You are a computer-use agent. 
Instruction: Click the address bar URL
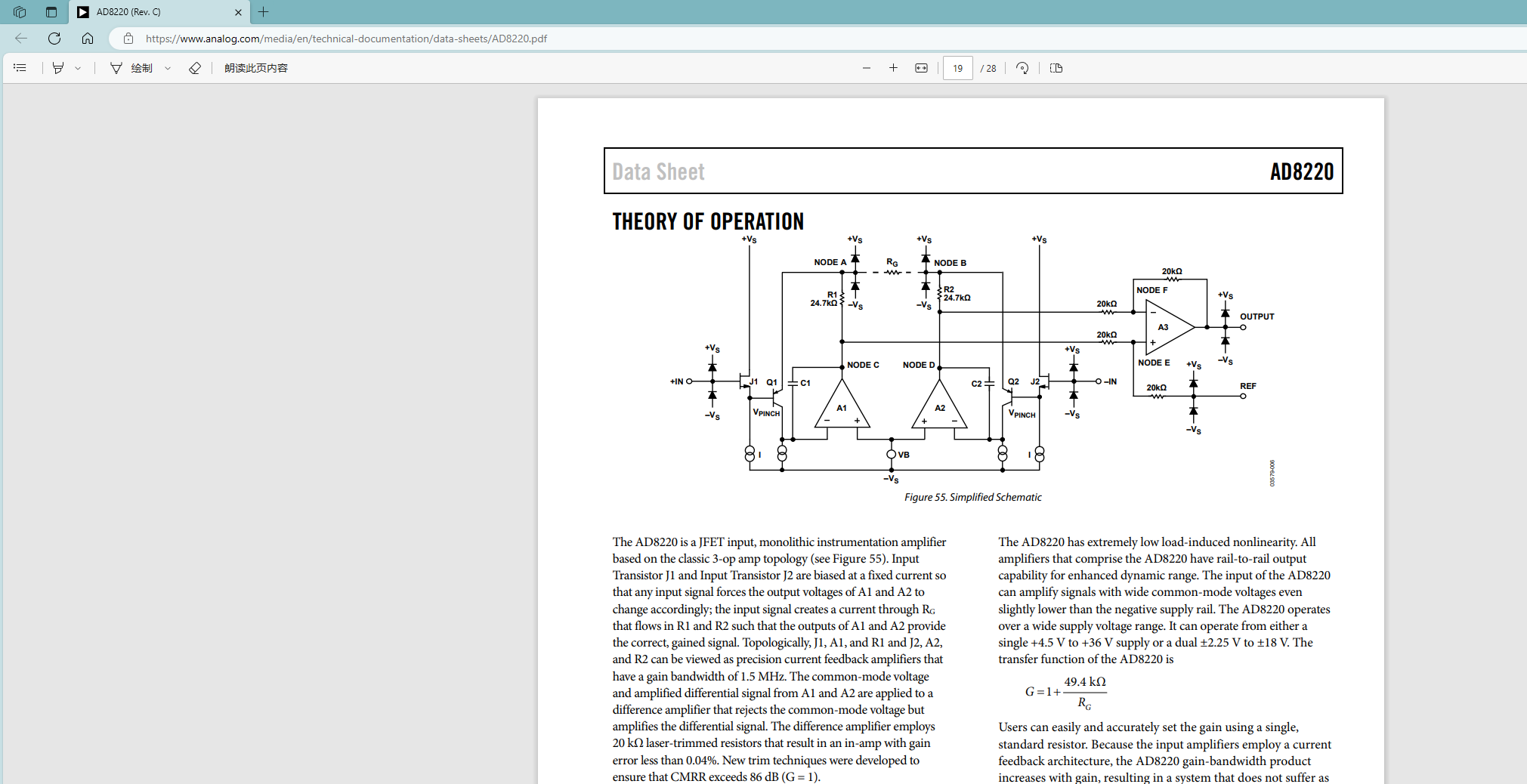346,39
